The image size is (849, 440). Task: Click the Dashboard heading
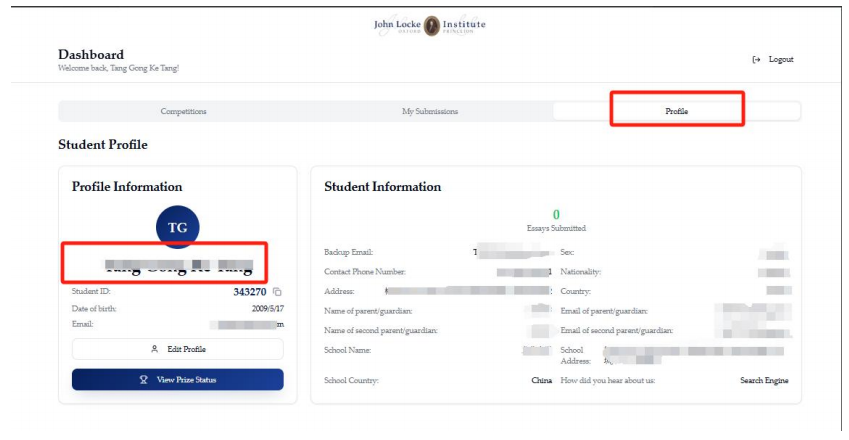(91, 55)
